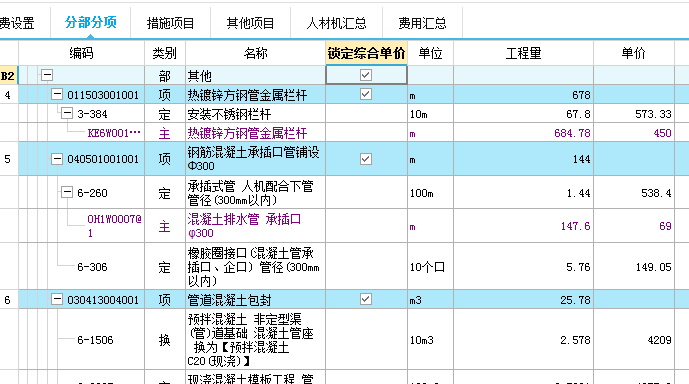Image resolution: width=689 pixels, height=384 pixels.
Task: Select name cell 橡胶圈接口 quota
Action: [x=254, y=266]
